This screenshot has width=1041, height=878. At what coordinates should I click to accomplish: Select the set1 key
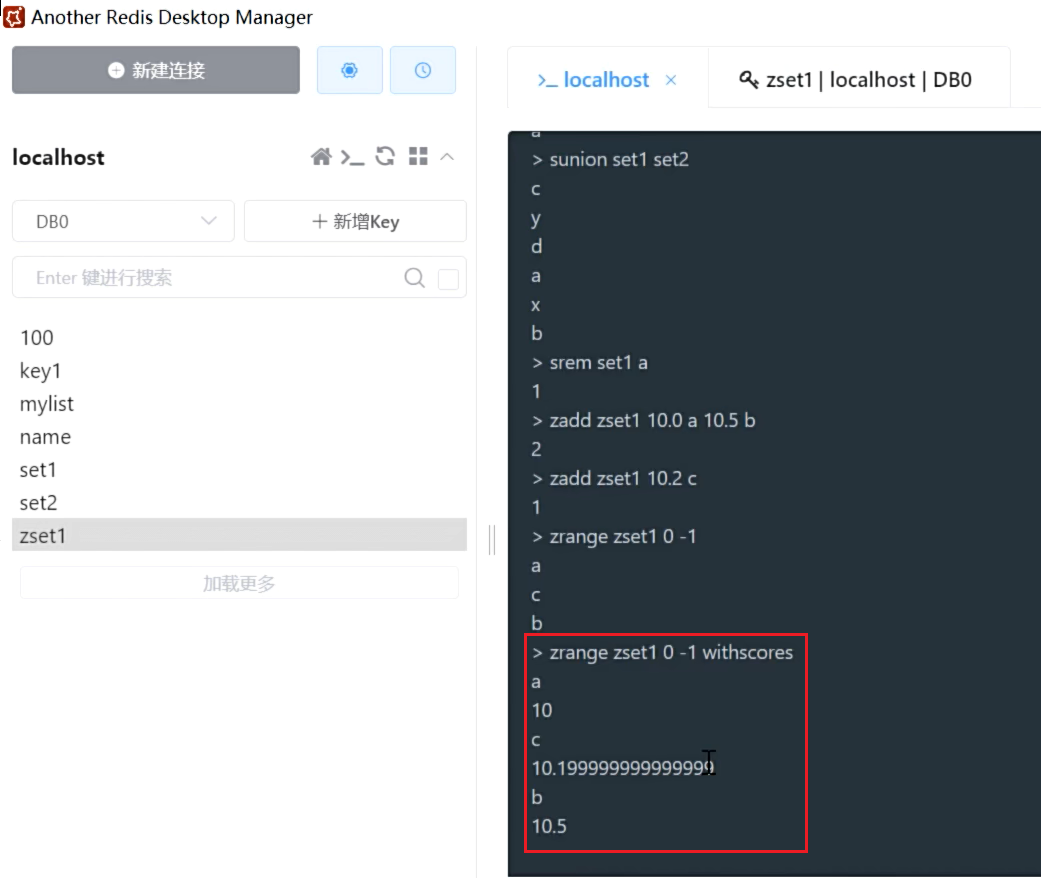240,470
